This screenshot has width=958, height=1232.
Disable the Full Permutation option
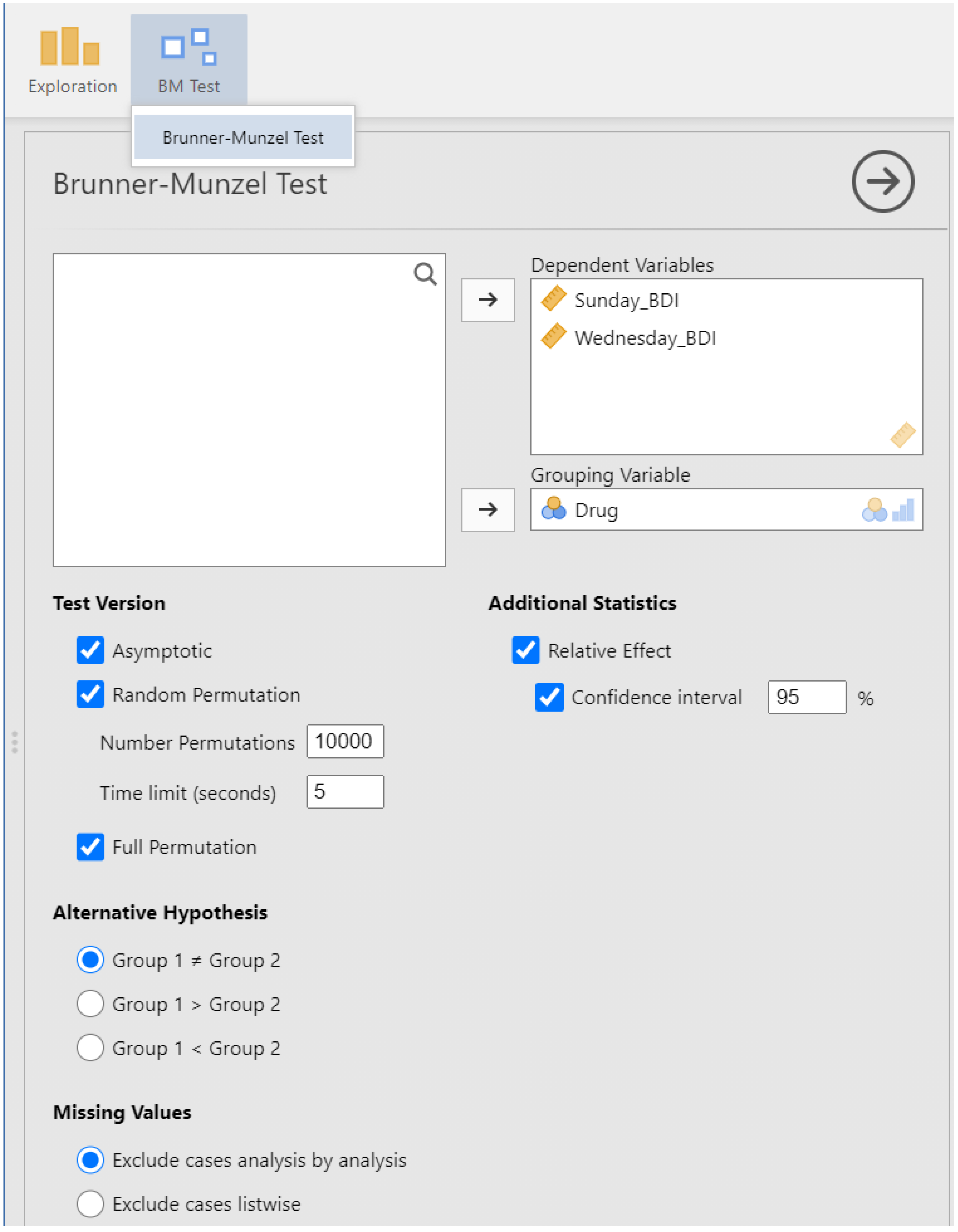tap(90, 847)
